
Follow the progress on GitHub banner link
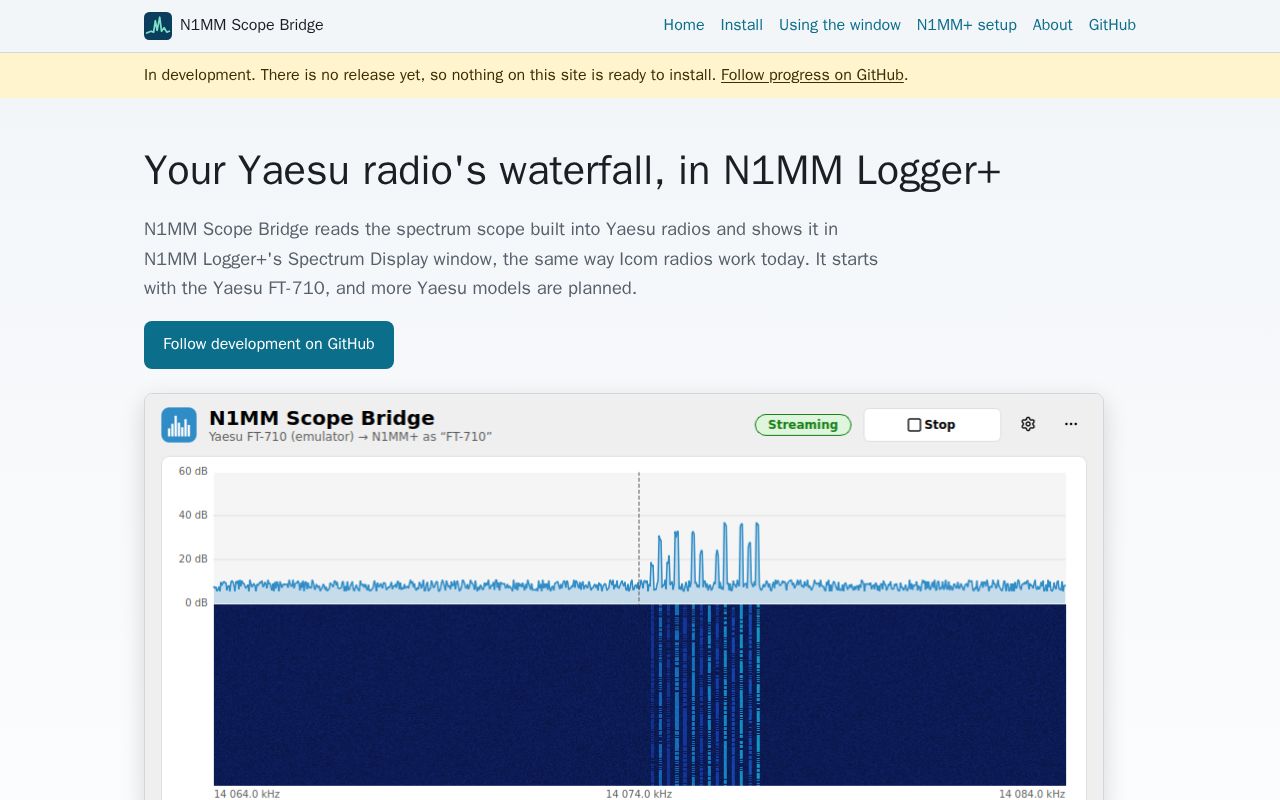[x=812, y=75]
